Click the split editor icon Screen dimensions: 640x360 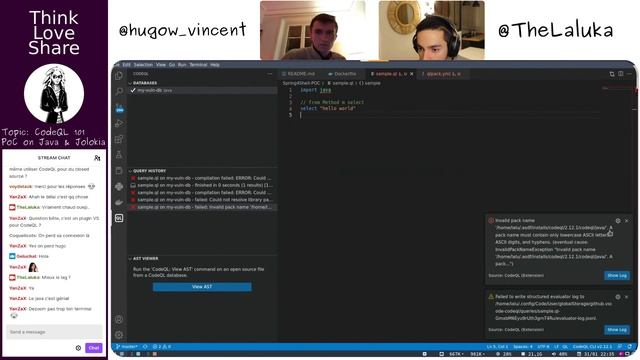coord(620,74)
